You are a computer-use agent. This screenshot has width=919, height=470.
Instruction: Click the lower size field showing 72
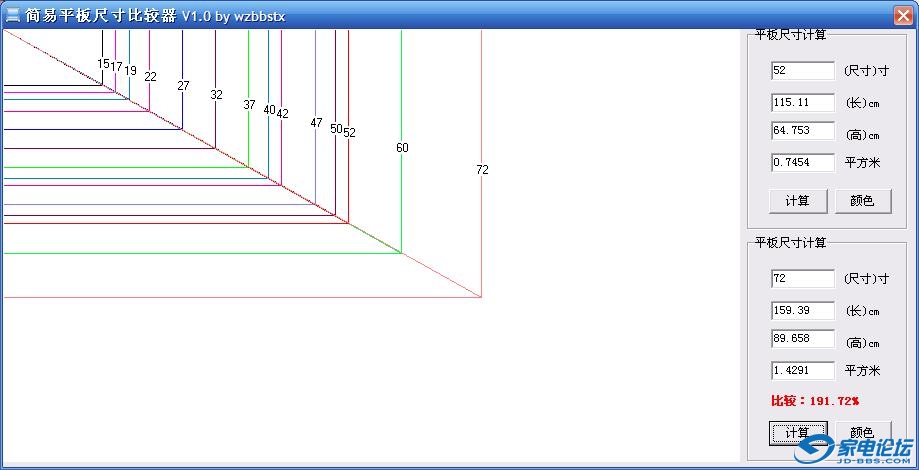point(802,279)
